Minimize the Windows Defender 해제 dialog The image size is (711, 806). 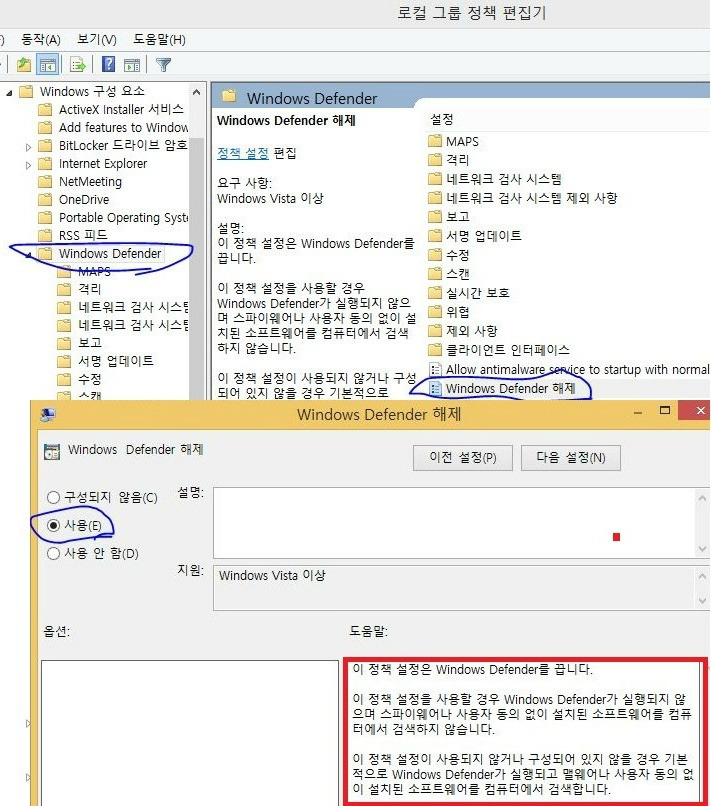coord(638,412)
